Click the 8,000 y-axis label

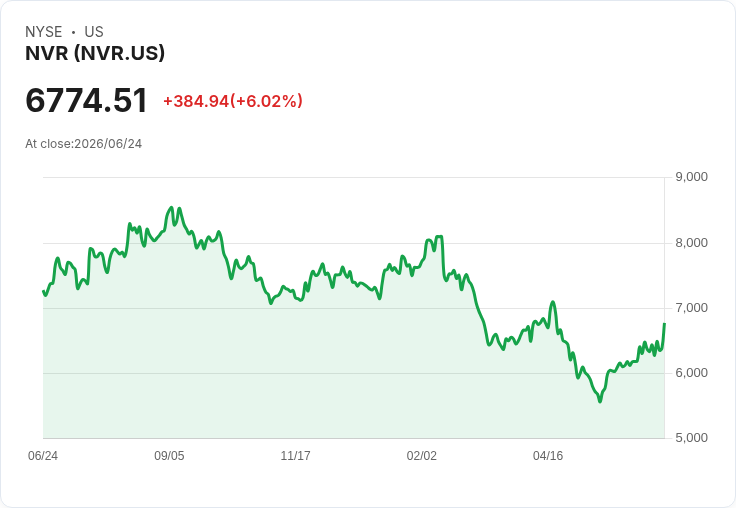pos(691,243)
